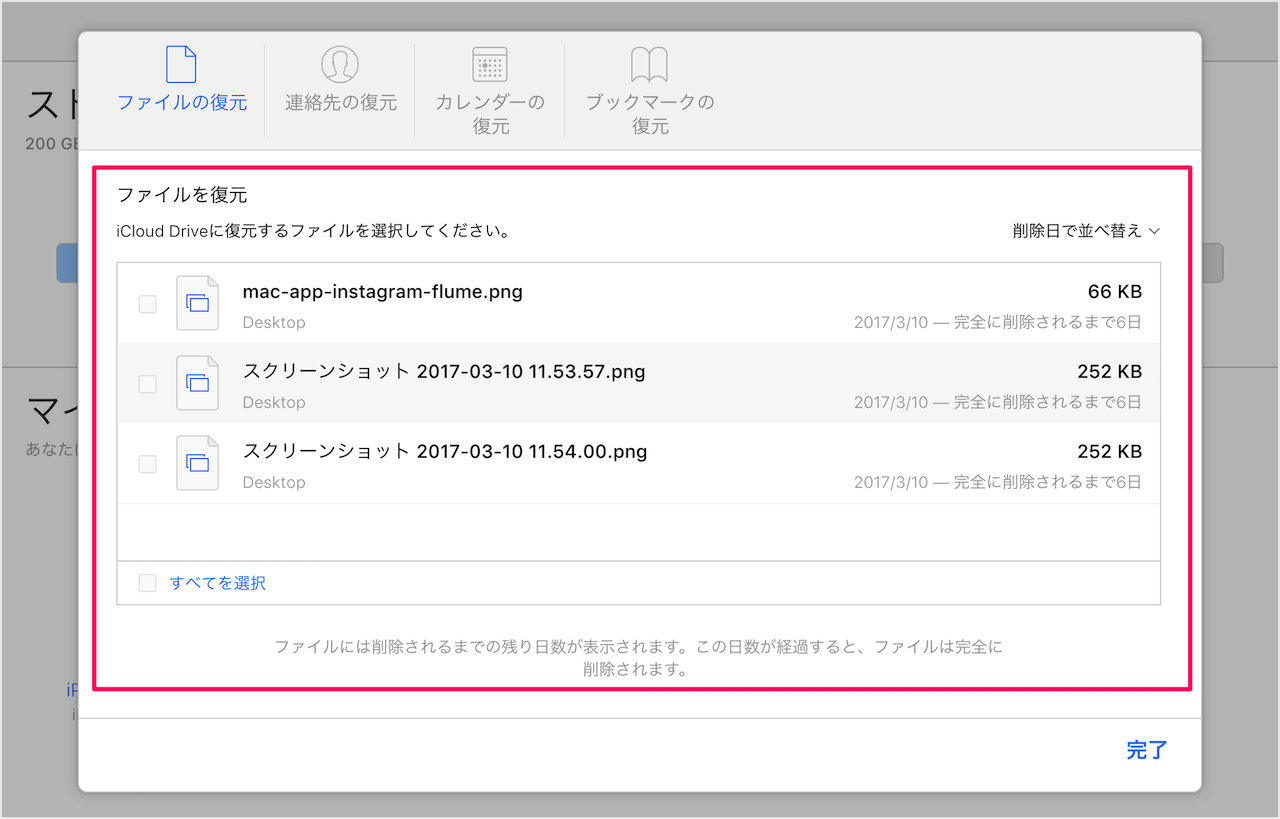The height and width of the screenshot is (819, 1280).
Task: Switch to ブックマークの復元 tab label
Action: [650, 114]
